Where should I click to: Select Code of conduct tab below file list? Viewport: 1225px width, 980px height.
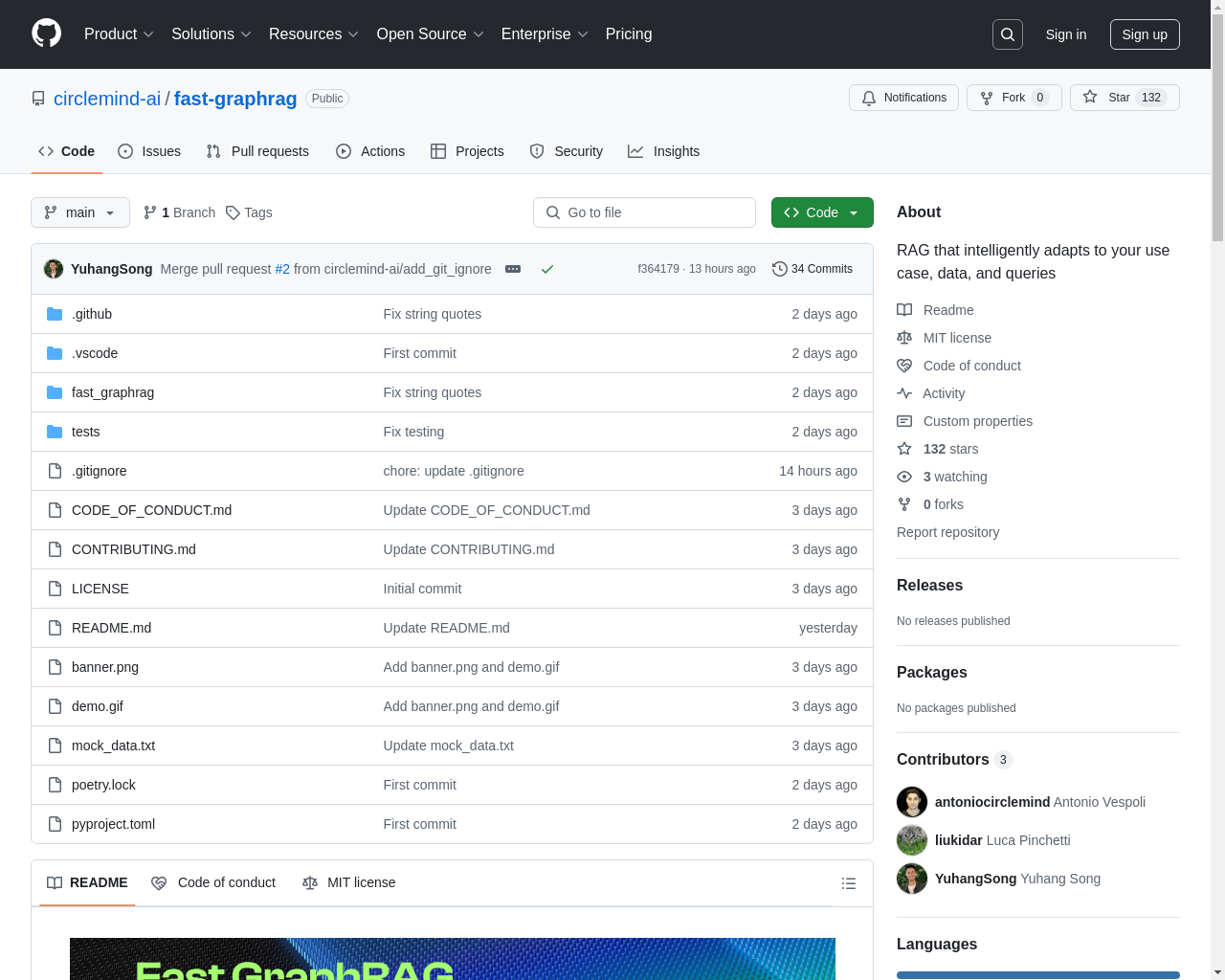pyautogui.click(x=213, y=882)
